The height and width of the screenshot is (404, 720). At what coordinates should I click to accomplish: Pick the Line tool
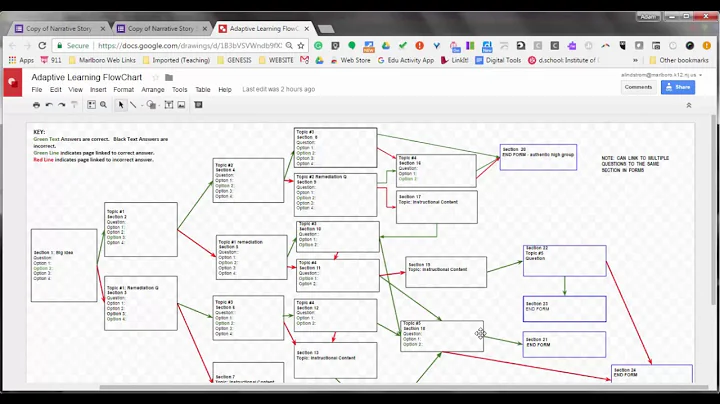click(x=133, y=105)
